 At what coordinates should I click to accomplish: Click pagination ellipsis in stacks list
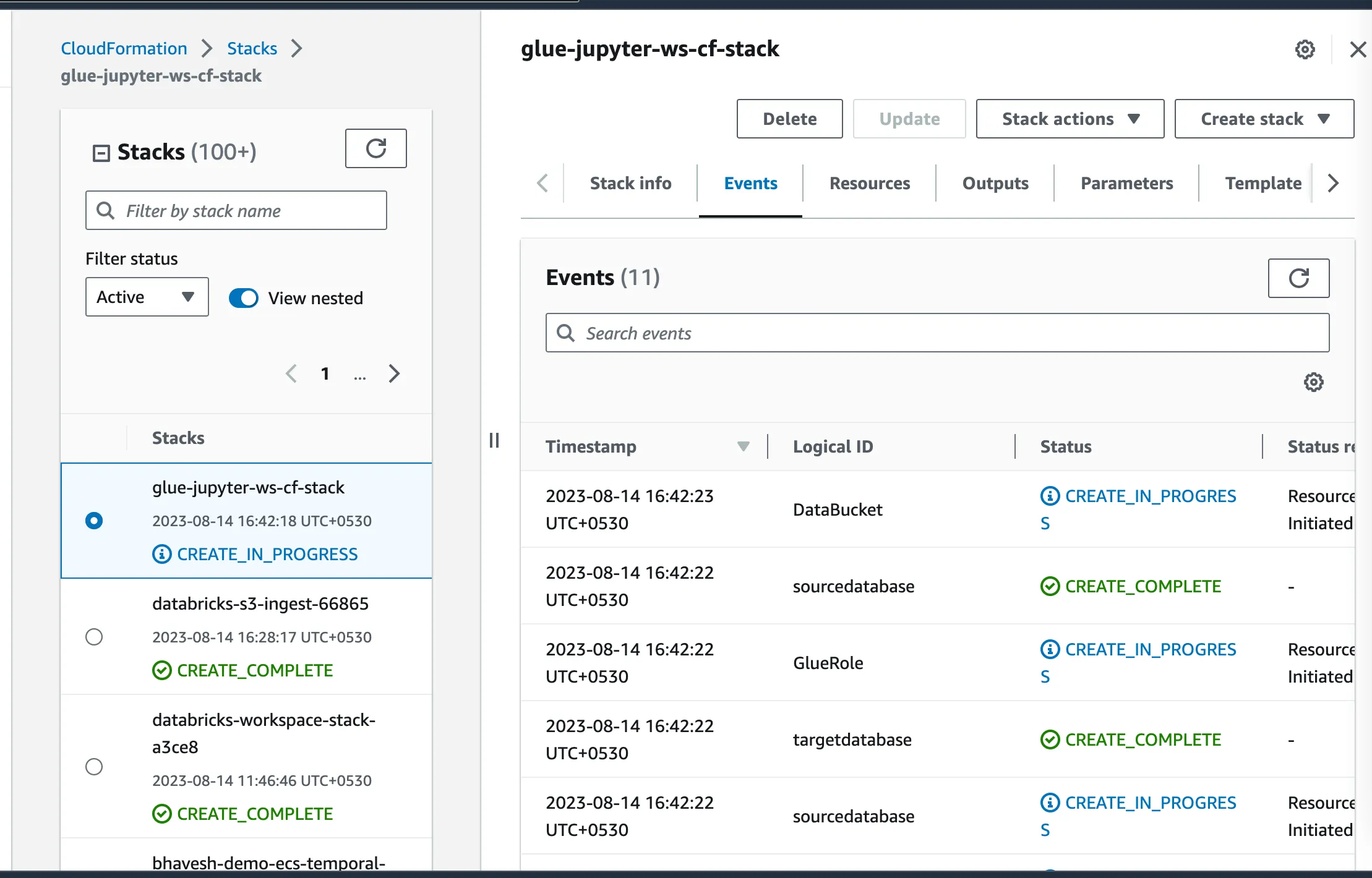(360, 376)
